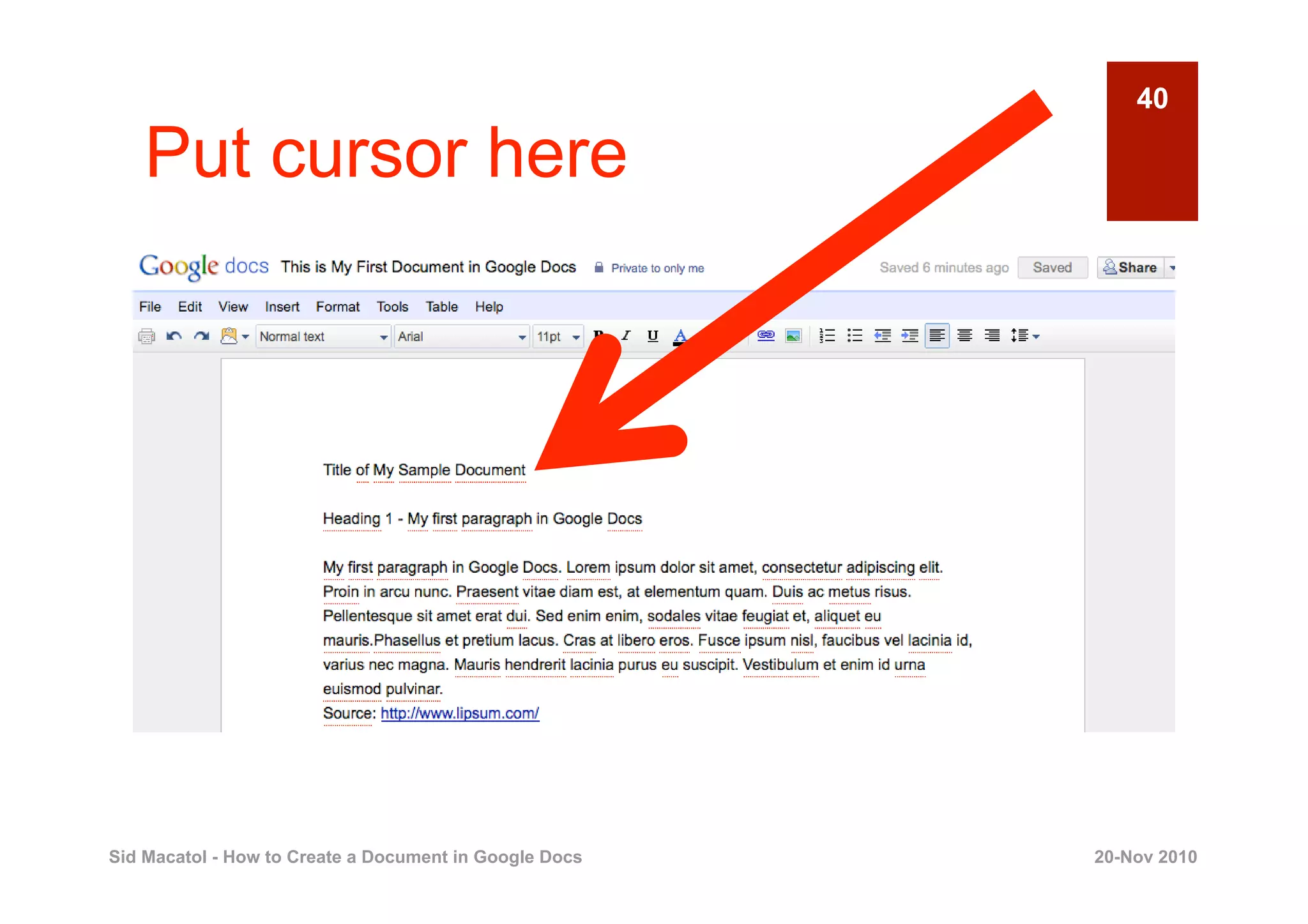The height and width of the screenshot is (924, 1308).
Task: Toggle italic formatting
Action: [x=626, y=335]
